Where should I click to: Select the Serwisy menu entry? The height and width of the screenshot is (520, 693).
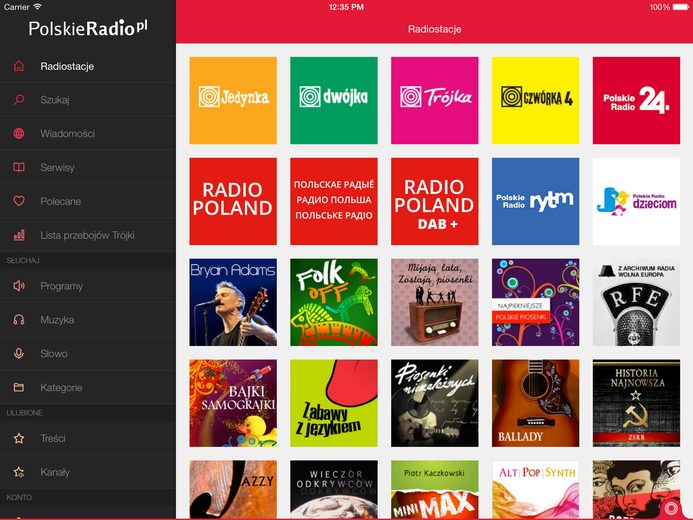coord(88,167)
